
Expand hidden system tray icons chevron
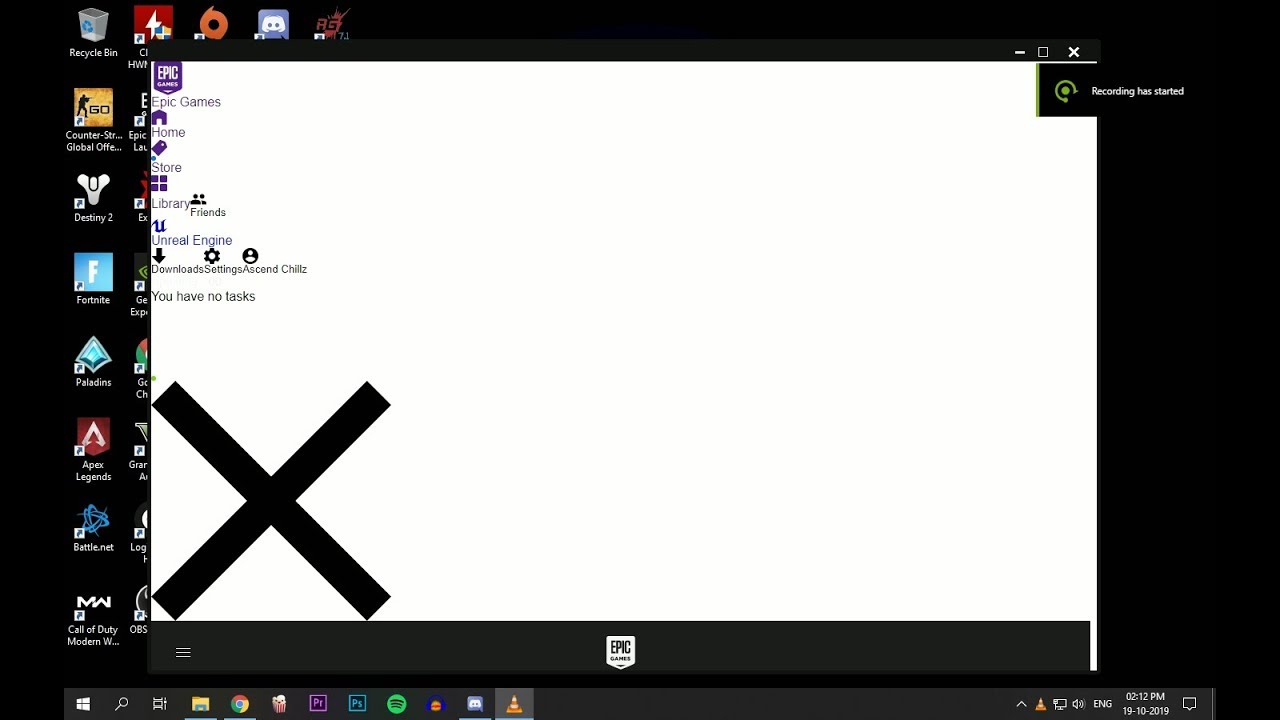coord(1021,704)
